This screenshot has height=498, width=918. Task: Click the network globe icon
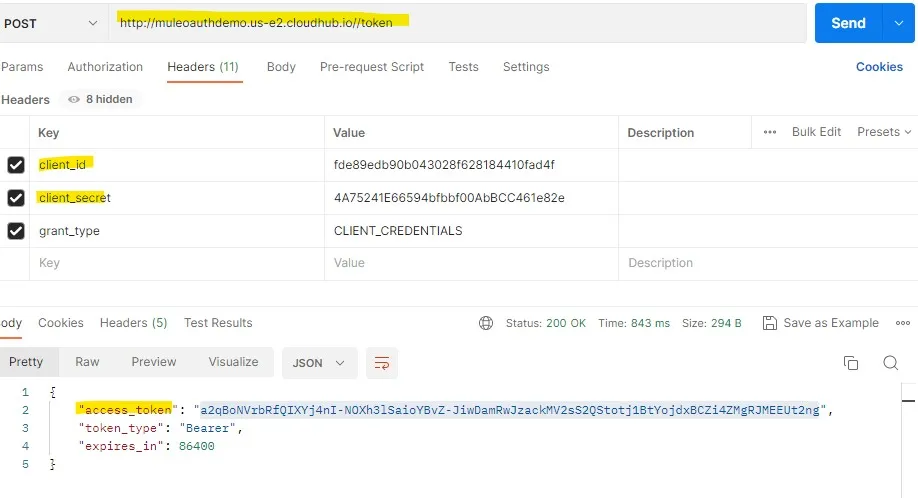tap(486, 323)
